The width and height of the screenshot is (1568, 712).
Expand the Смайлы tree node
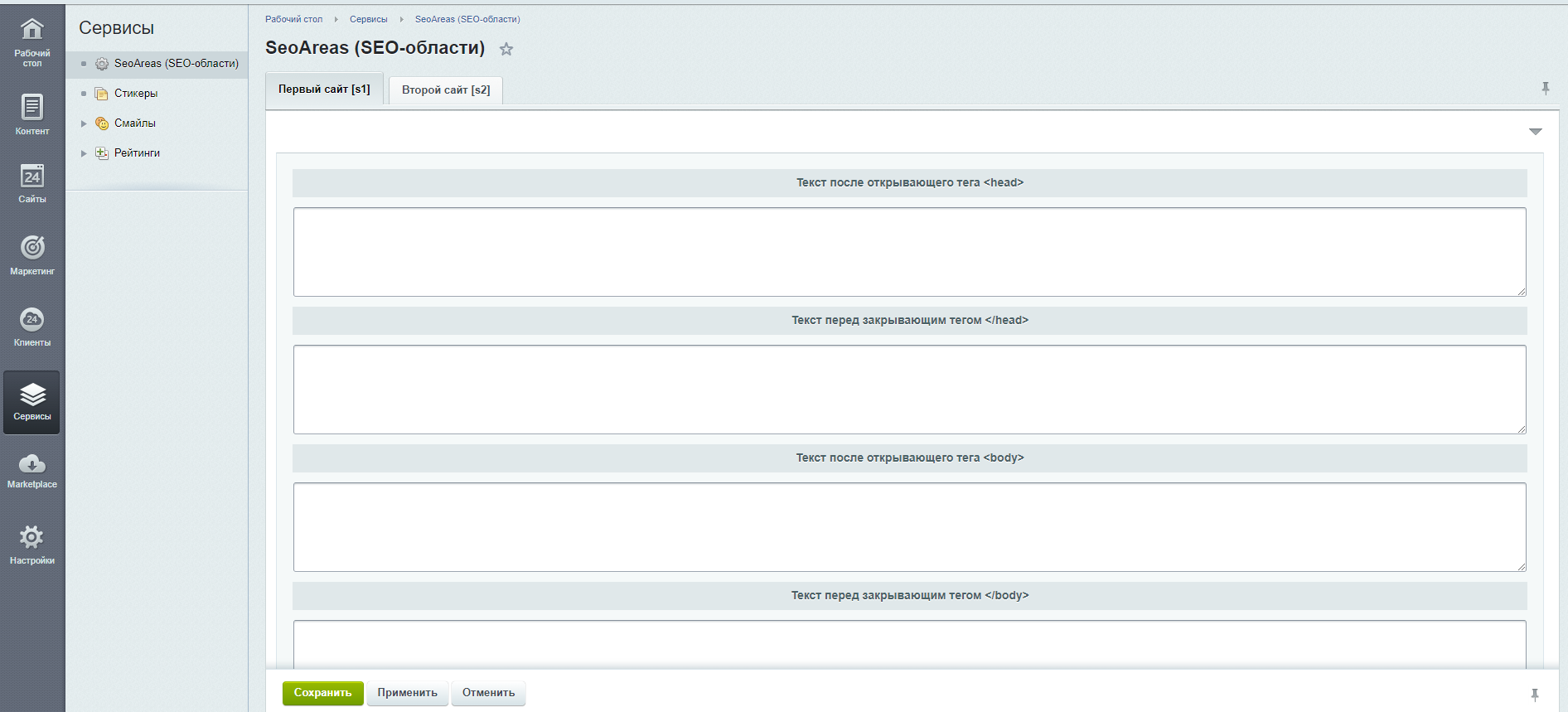[x=84, y=124]
